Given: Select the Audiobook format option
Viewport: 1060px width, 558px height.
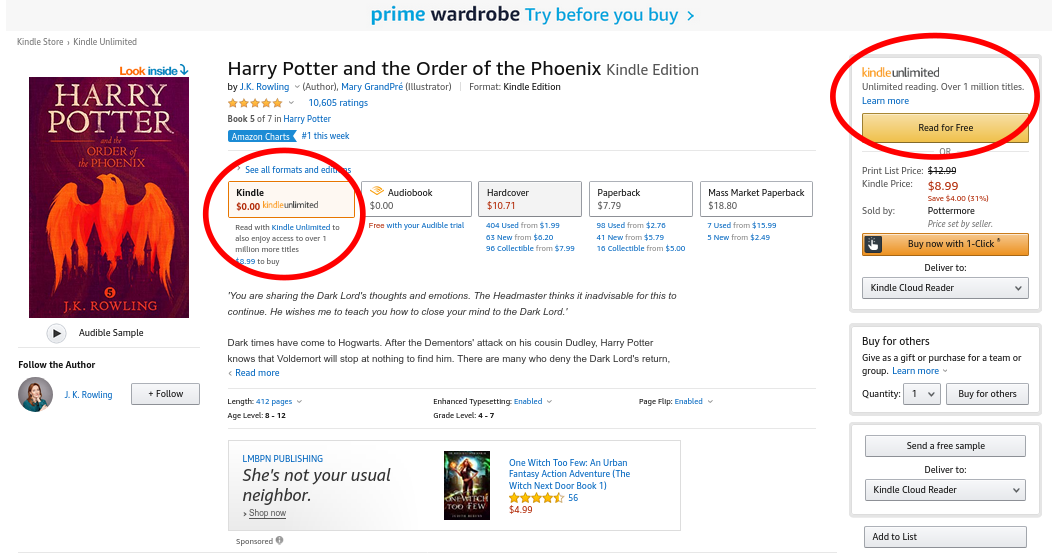Looking at the screenshot, I should [416, 199].
